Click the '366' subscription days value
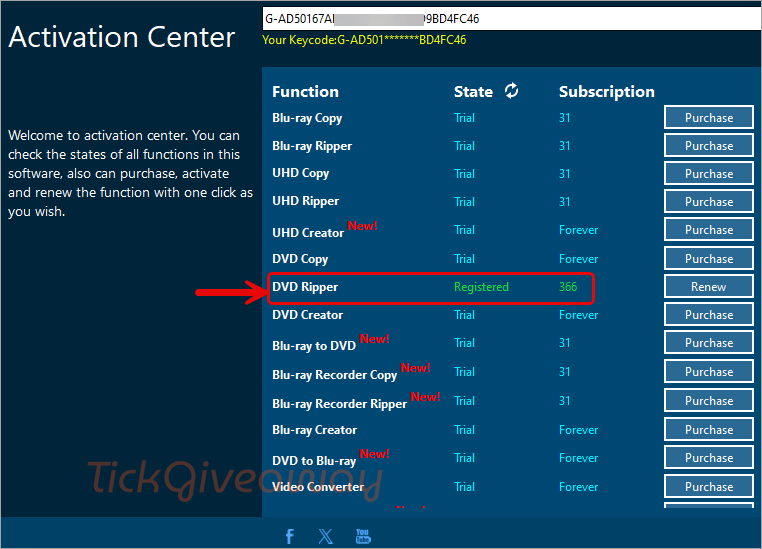Screen dimensions: 762x549 coord(568,287)
